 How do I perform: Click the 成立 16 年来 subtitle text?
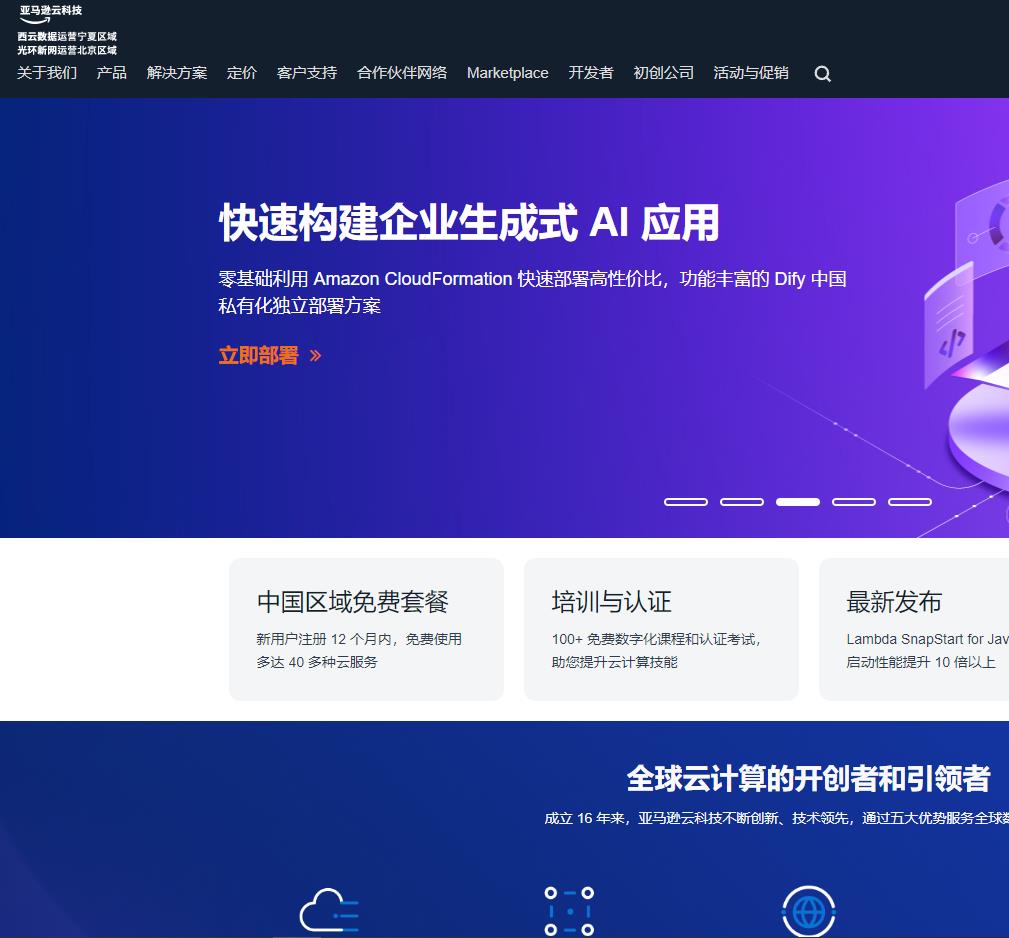point(777,818)
